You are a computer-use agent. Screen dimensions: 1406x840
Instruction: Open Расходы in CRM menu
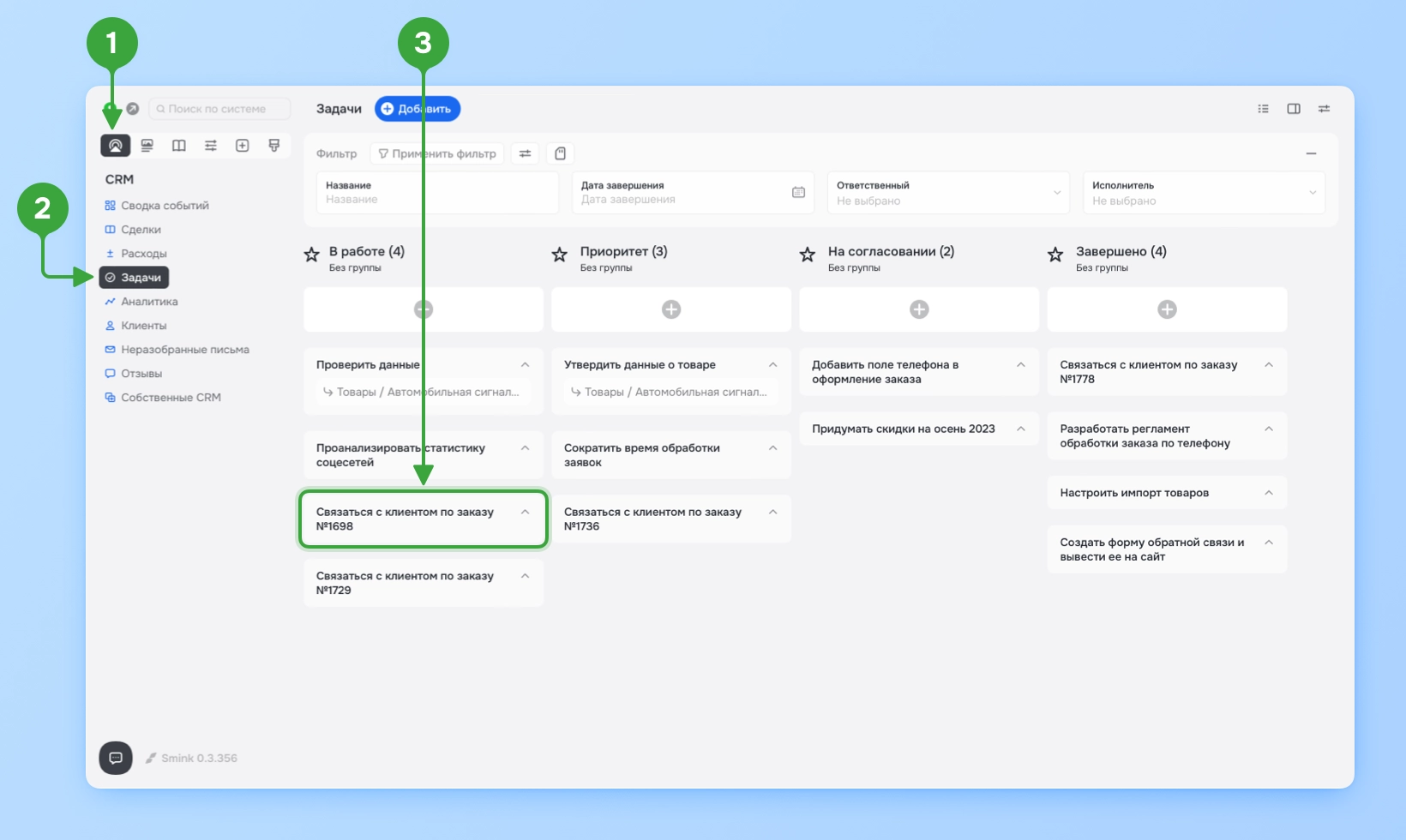tap(135, 254)
